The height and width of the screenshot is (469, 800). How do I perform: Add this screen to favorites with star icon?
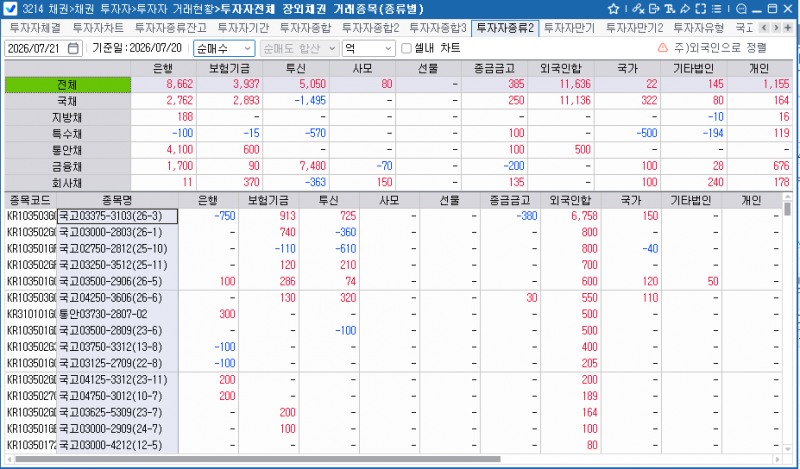[x=614, y=9]
